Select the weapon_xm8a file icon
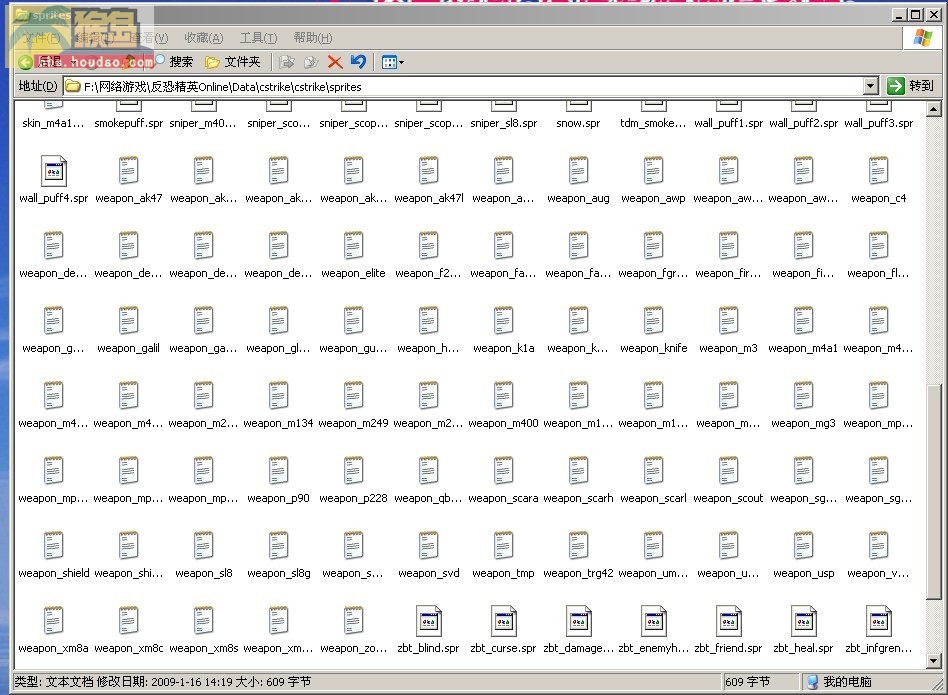 (x=53, y=621)
